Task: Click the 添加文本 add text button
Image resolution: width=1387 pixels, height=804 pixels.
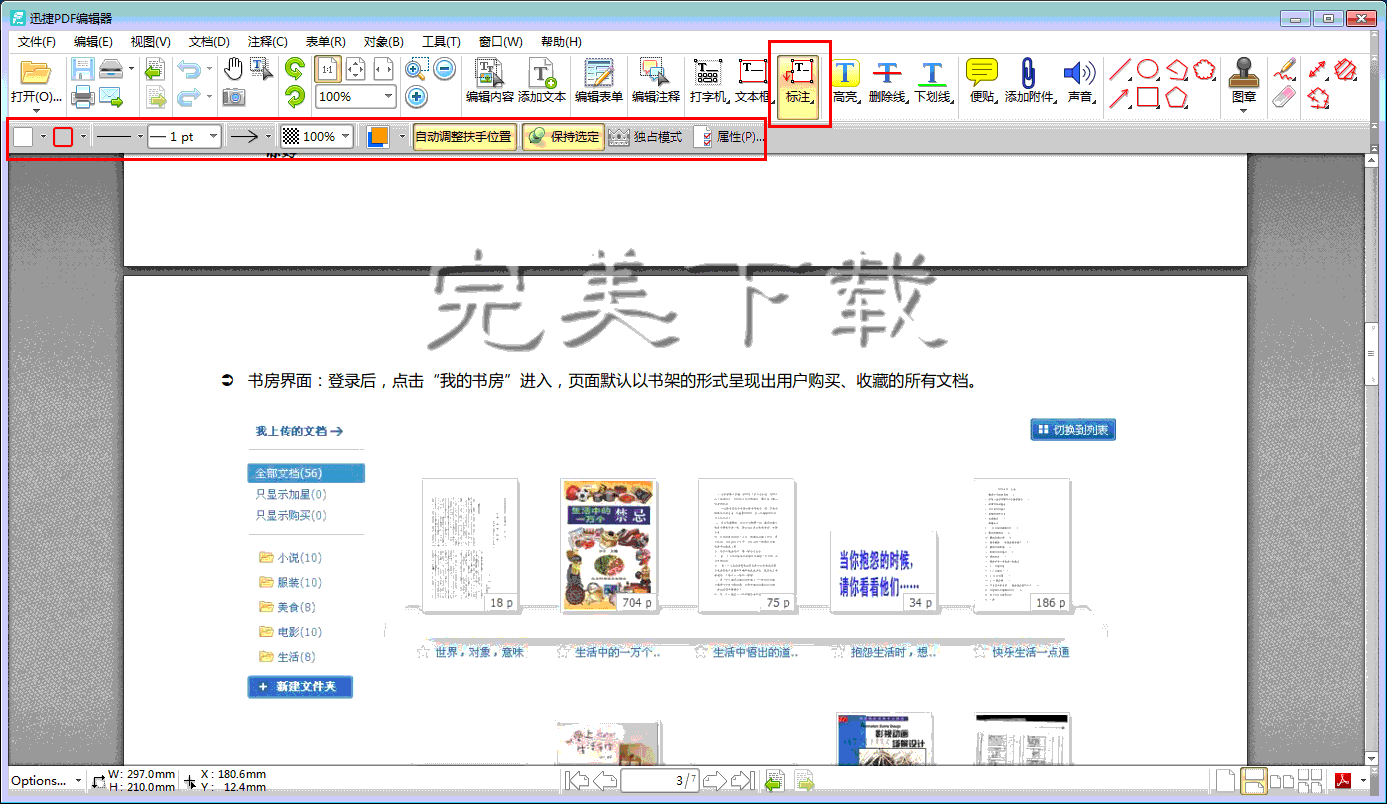Action: (x=542, y=82)
